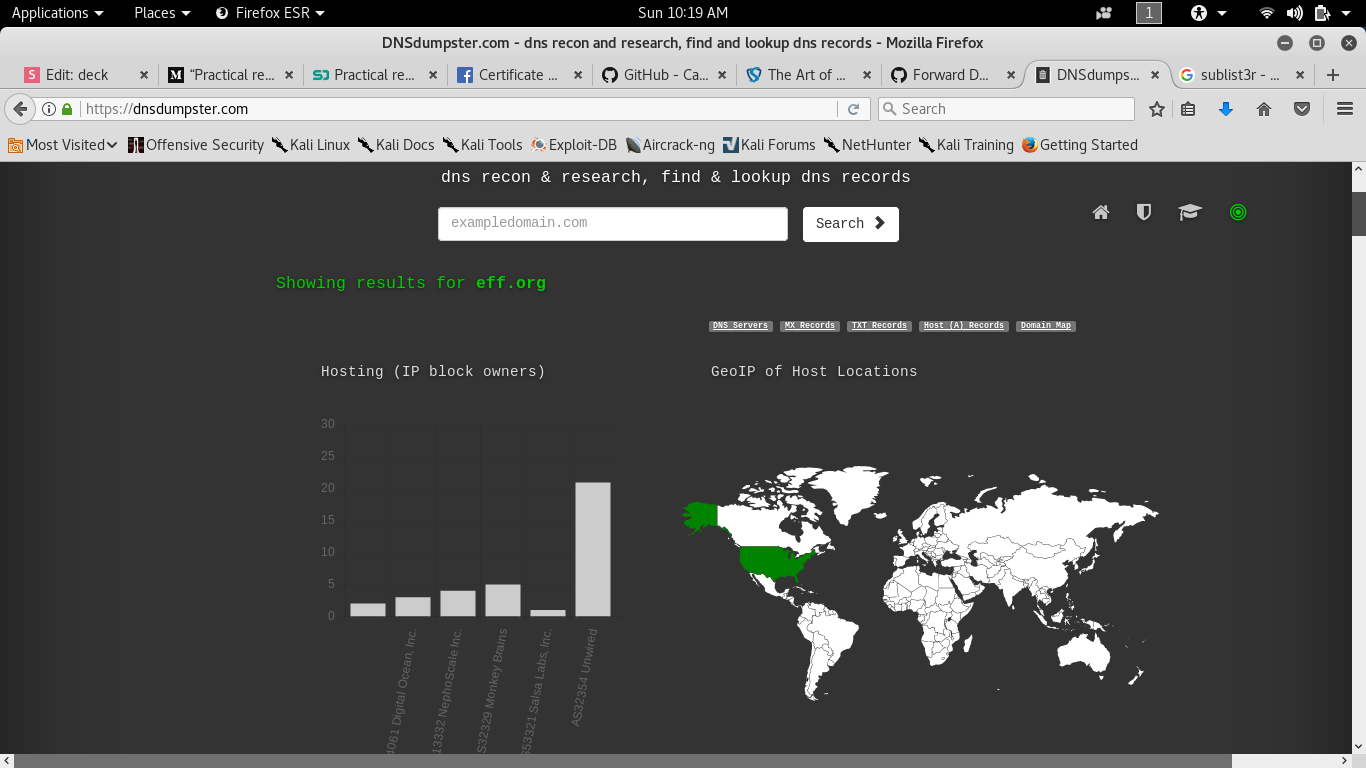
Task: Click the camera recorder icon in top panel
Action: click(1104, 13)
